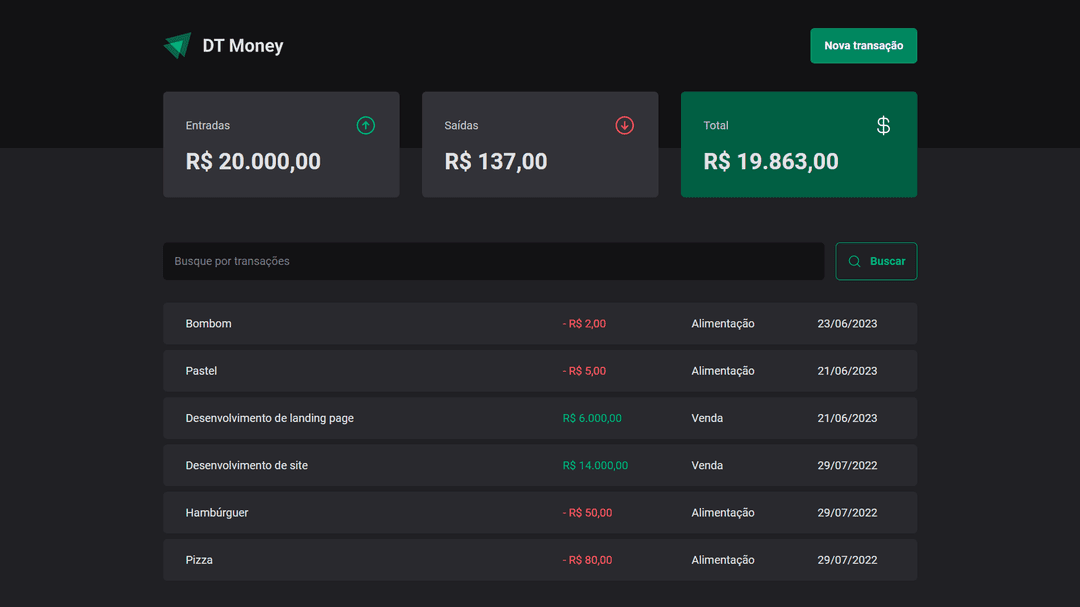Select the green up-arrow icon on Entradas card
Screen dimensions: 1080x607
[x=365, y=125]
